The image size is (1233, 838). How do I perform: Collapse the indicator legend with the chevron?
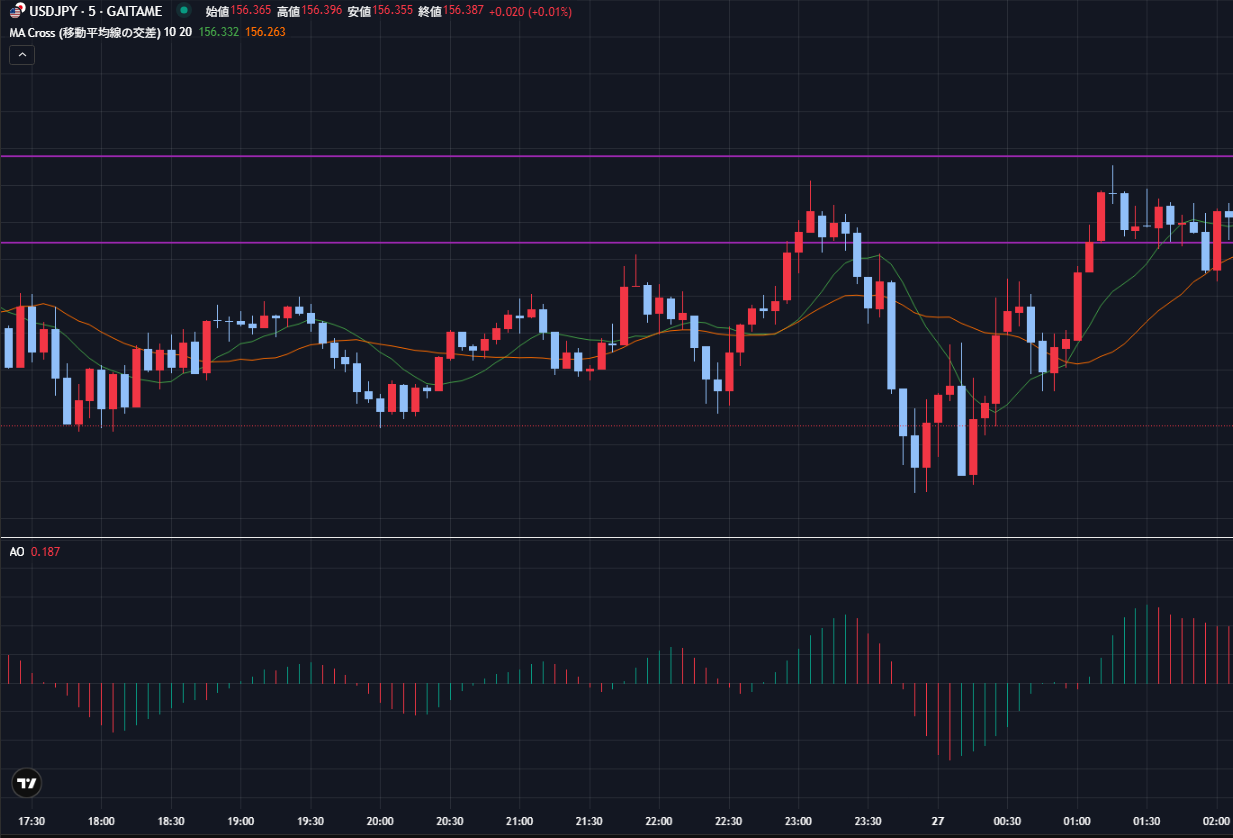pos(22,55)
